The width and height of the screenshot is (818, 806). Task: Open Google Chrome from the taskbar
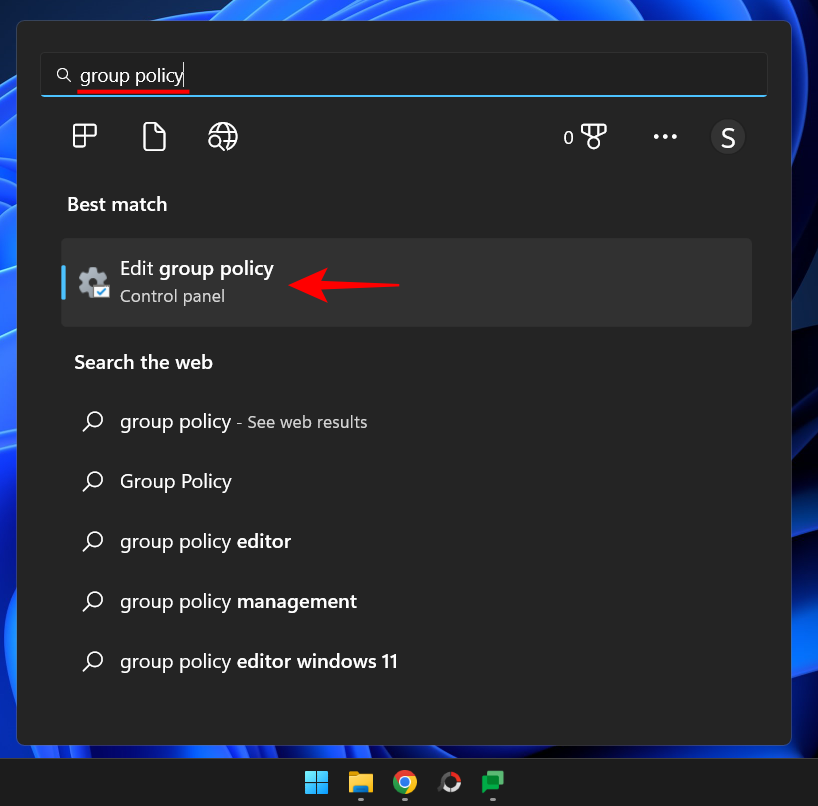[405, 783]
